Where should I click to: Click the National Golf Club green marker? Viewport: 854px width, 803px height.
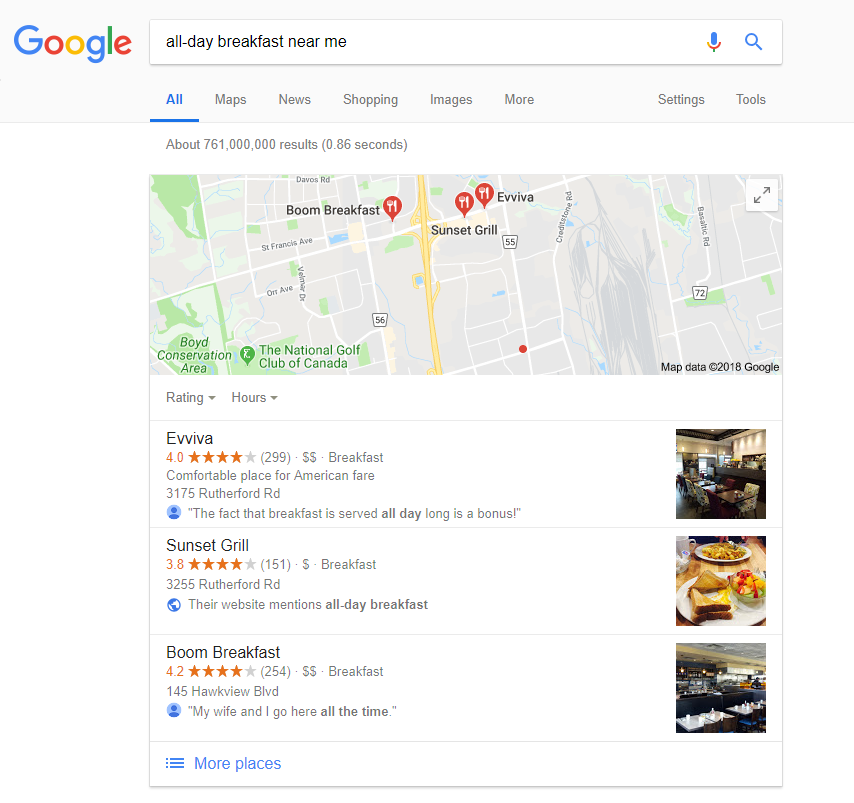[x=247, y=355]
